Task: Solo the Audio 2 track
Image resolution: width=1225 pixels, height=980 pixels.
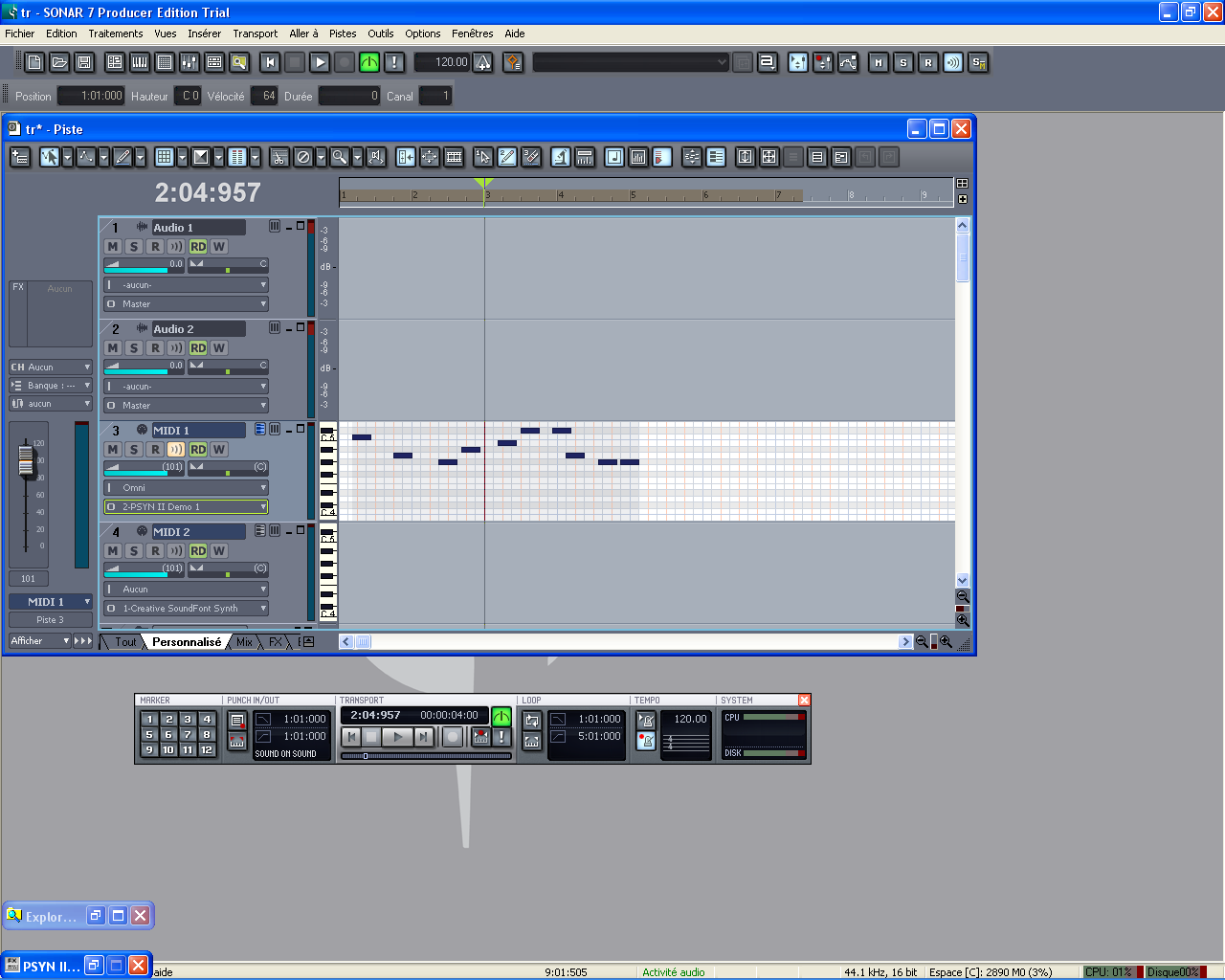Action: coord(134,348)
